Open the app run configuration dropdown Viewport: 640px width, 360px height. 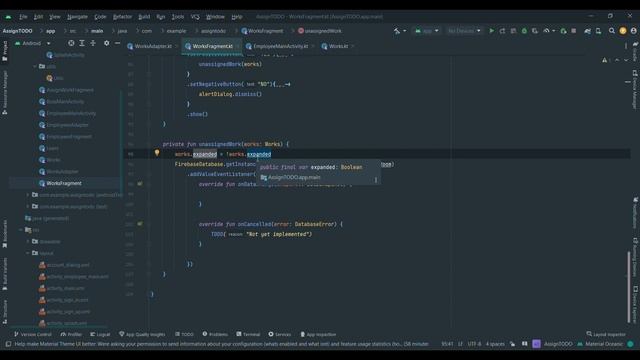coord(427,31)
